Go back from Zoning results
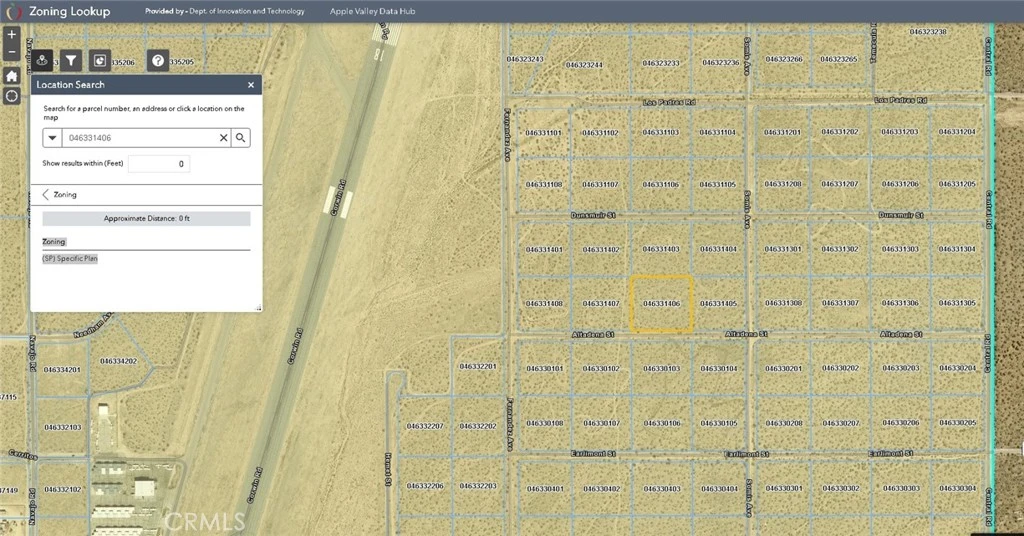Screen dimensions: 1024x536 (x=46, y=195)
